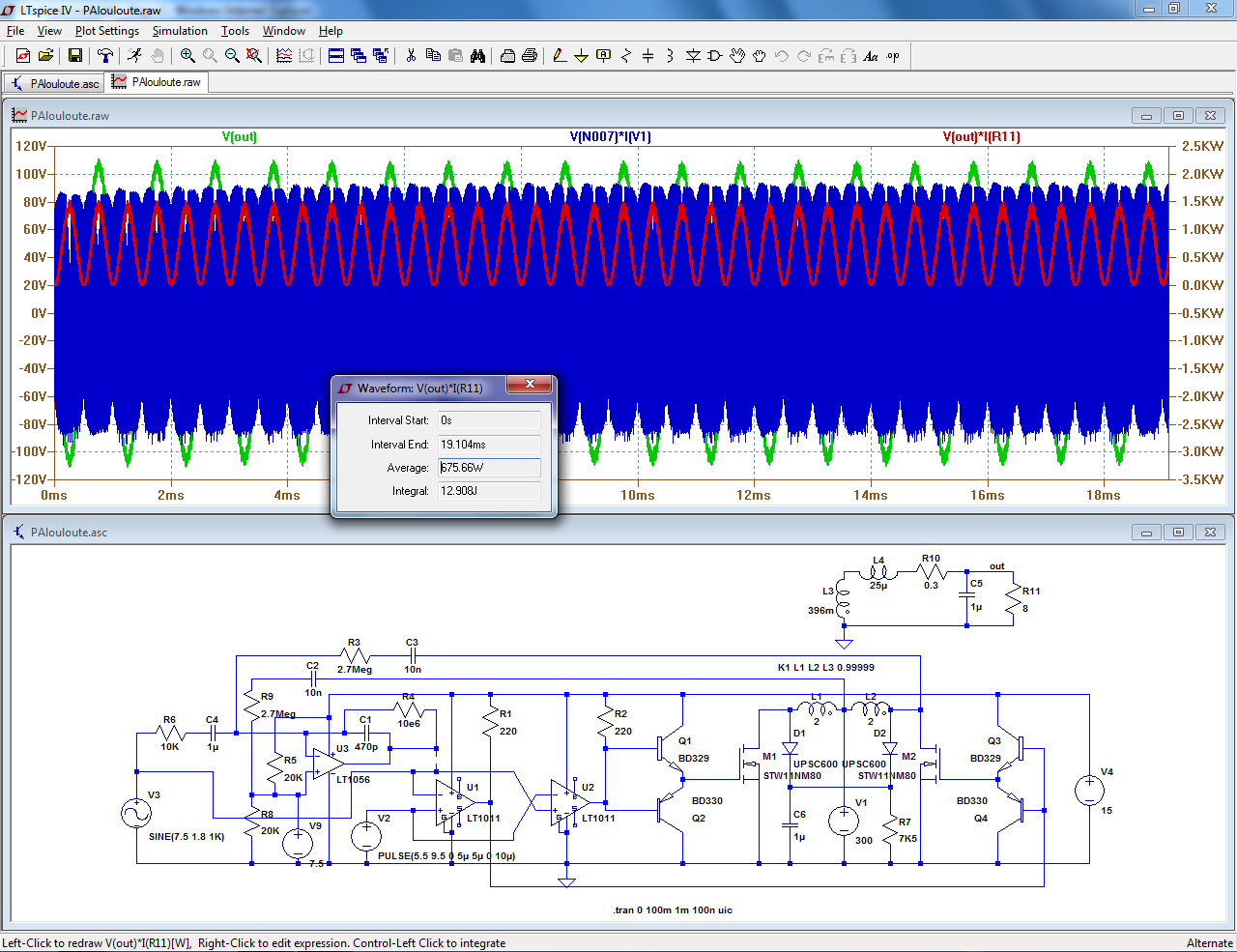Click the green V(out) trace label
Screen dimensions: 1237x952
point(239,136)
